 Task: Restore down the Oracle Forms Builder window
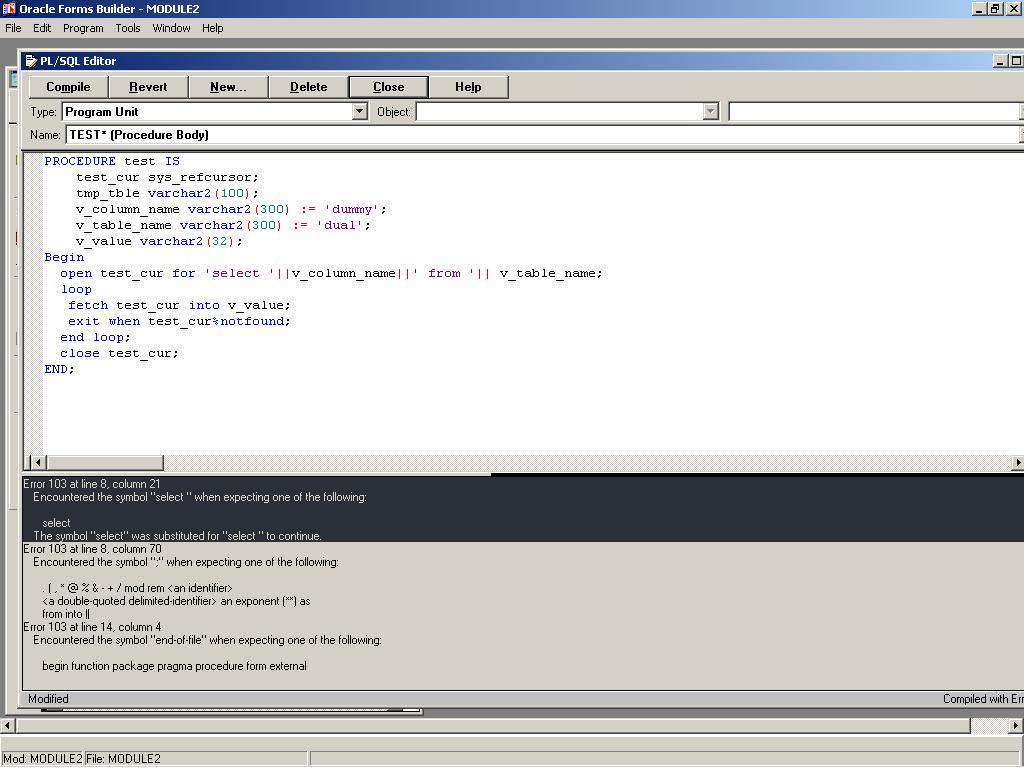(994, 9)
